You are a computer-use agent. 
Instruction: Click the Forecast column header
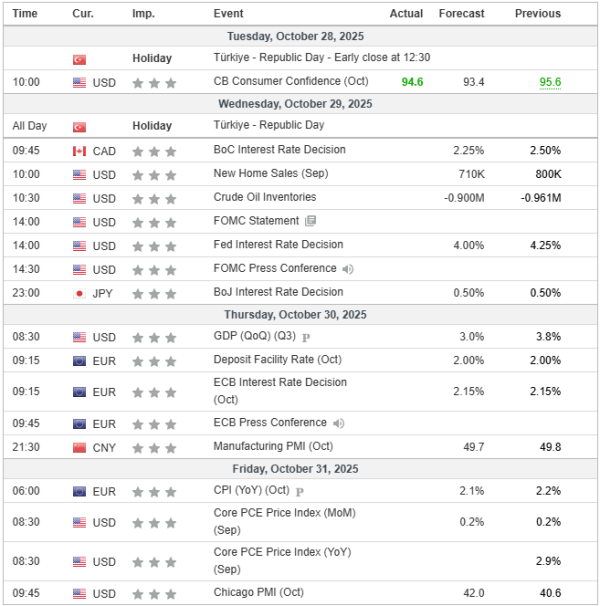coord(461,13)
